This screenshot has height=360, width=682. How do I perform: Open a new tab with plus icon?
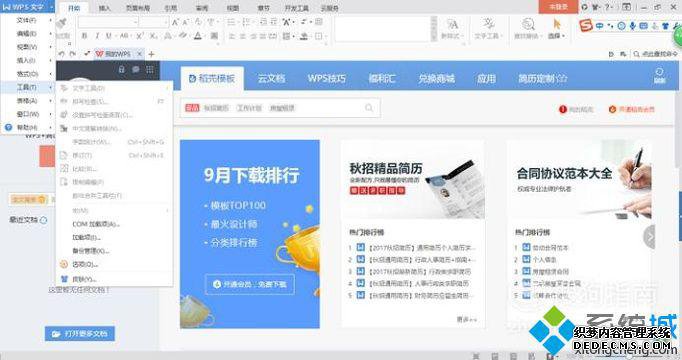coord(151,54)
